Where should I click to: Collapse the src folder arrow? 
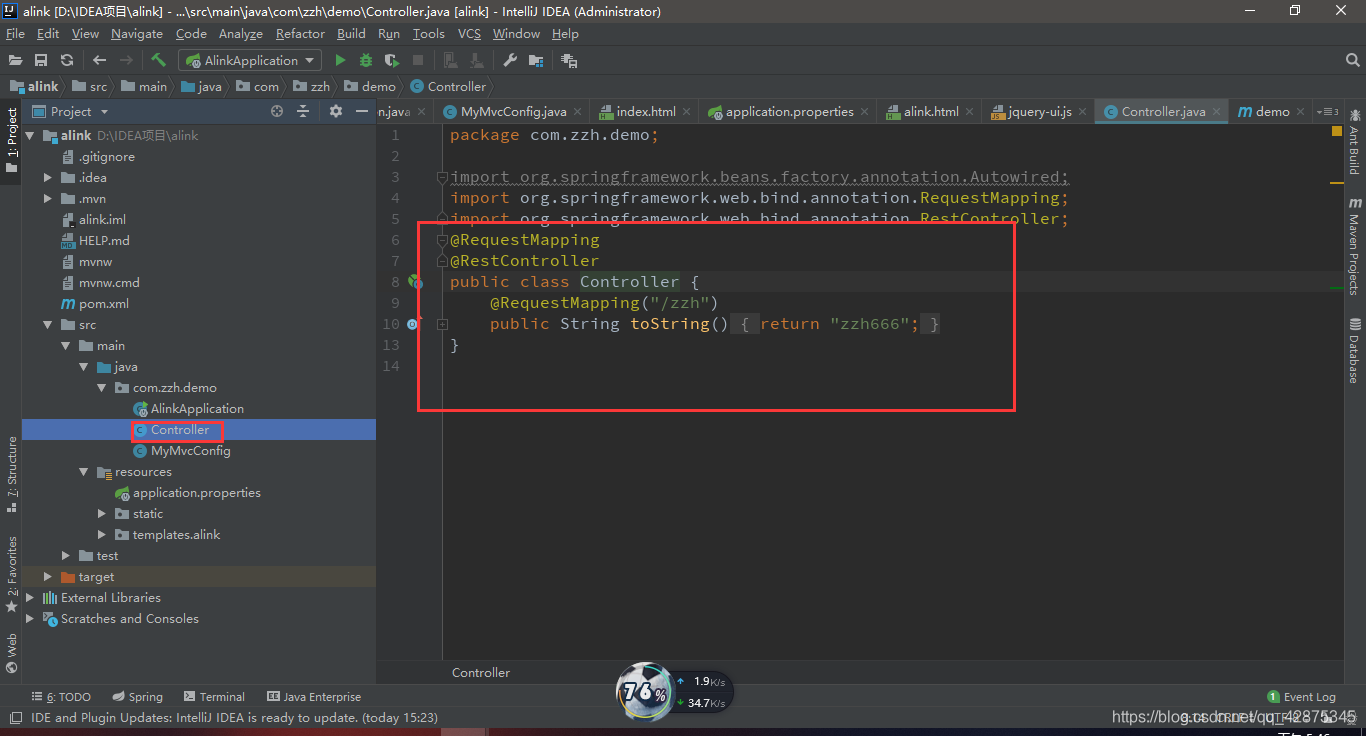[48, 325]
